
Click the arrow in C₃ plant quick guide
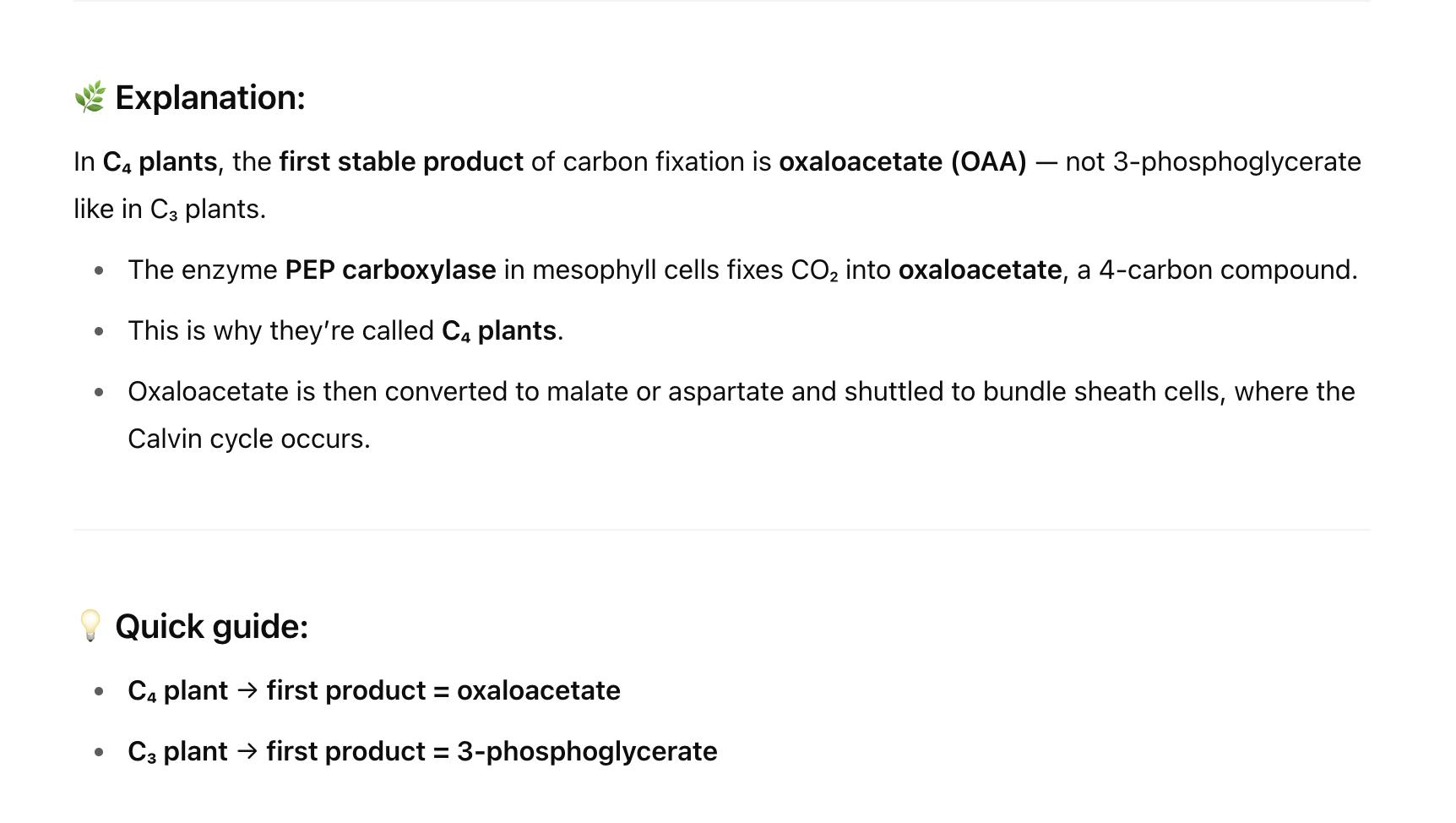(x=247, y=751)
